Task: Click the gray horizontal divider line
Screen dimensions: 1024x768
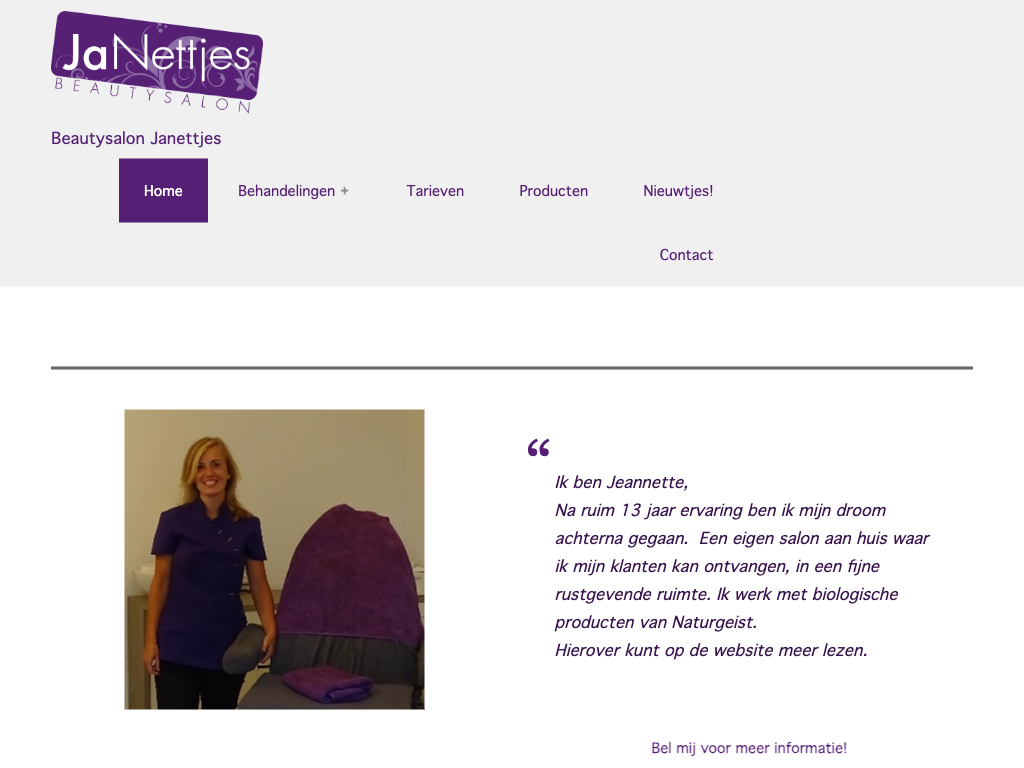Action: 512,368
